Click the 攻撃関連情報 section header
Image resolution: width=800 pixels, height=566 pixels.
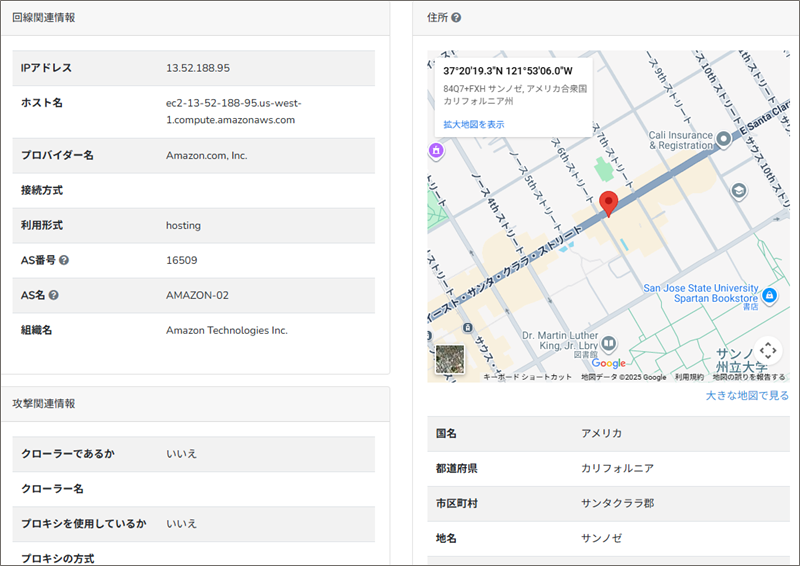pos(43,403)
